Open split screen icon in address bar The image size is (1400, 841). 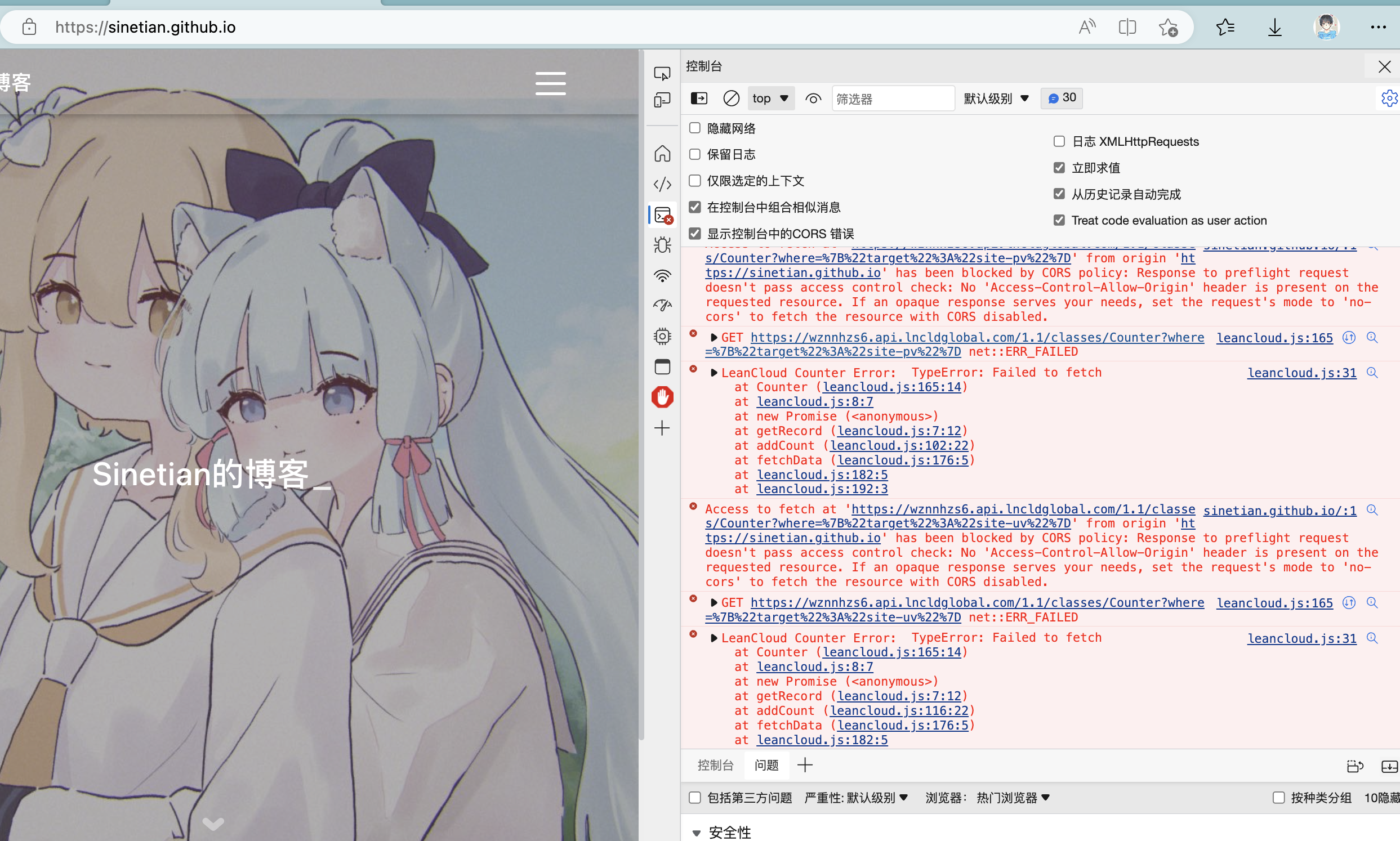coord(1127,26)
